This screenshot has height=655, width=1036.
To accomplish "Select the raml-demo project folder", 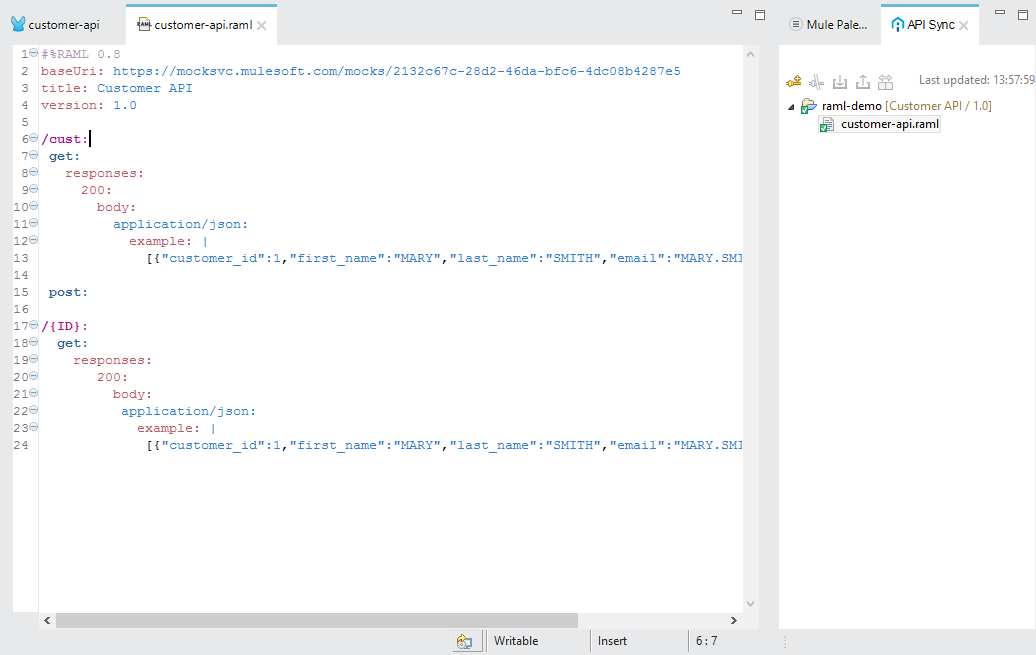I will [851, 106].
